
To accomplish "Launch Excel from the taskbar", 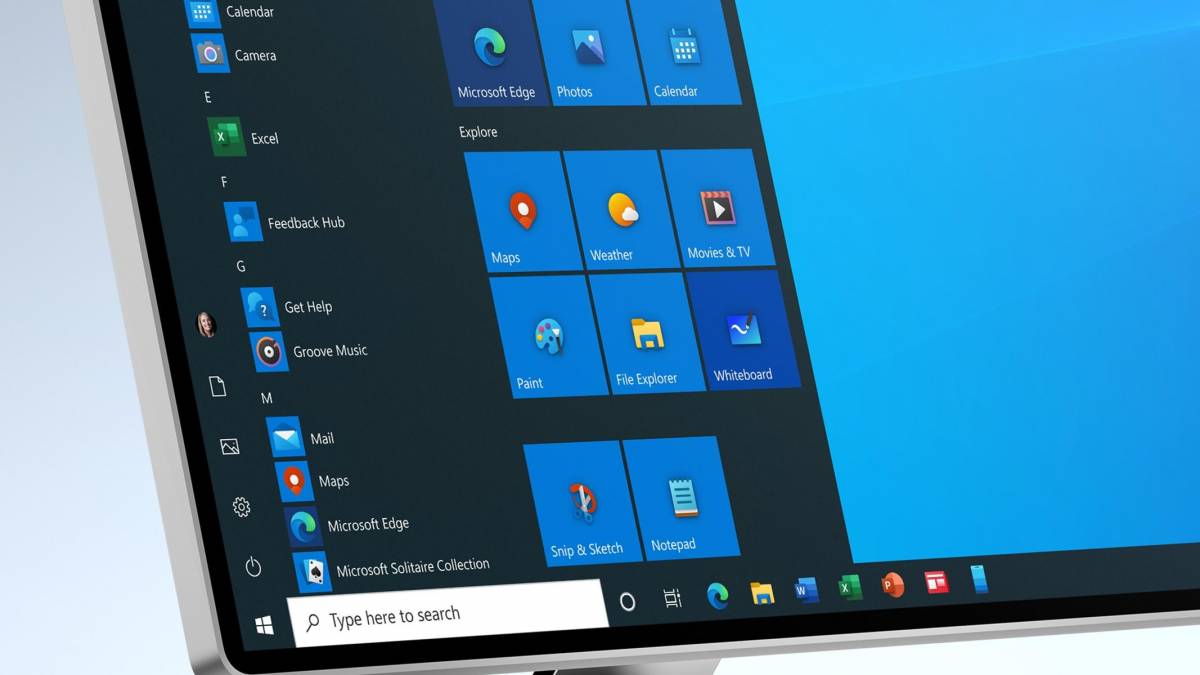I will tap(849, 586).
